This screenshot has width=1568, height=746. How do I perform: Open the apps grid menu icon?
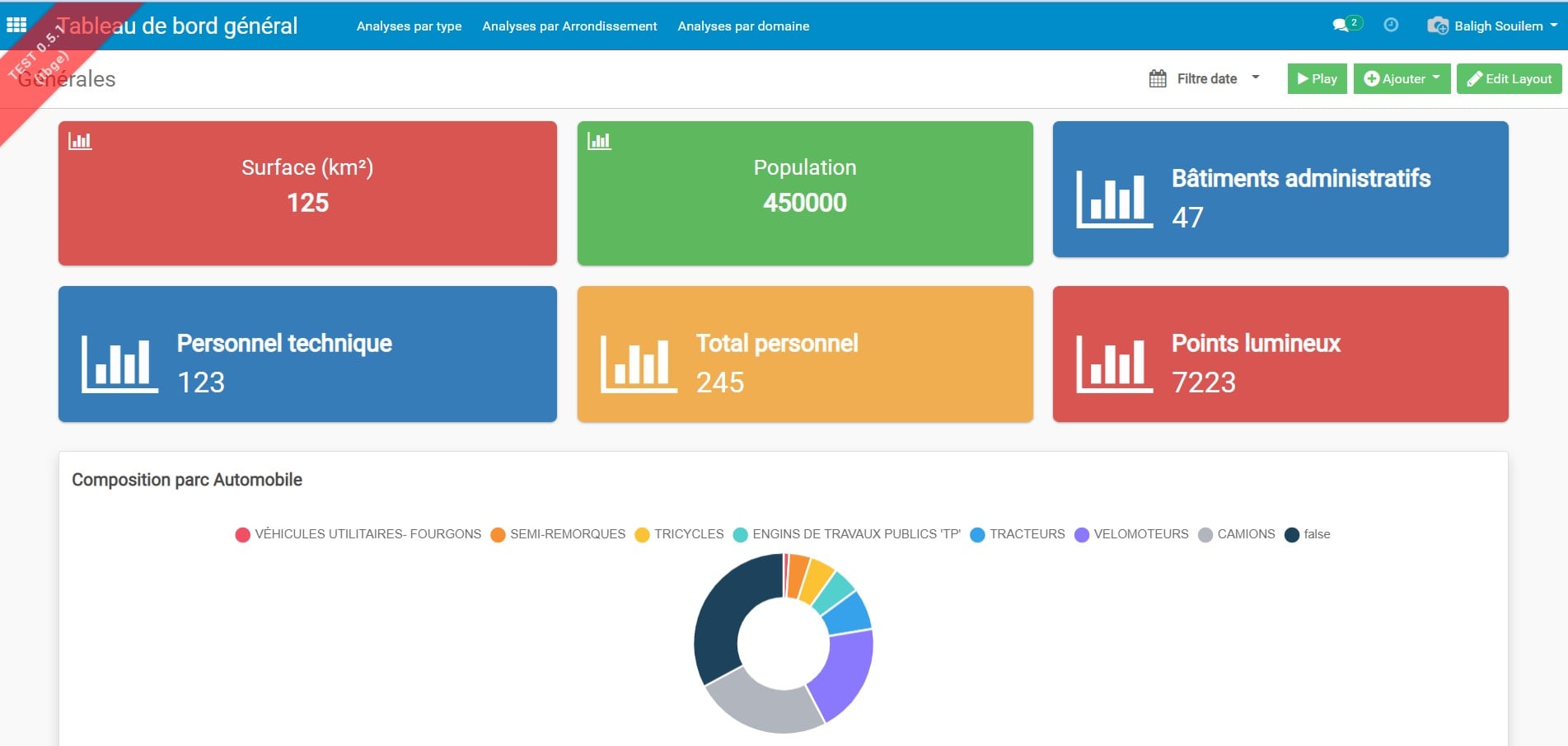coord(16,26)
